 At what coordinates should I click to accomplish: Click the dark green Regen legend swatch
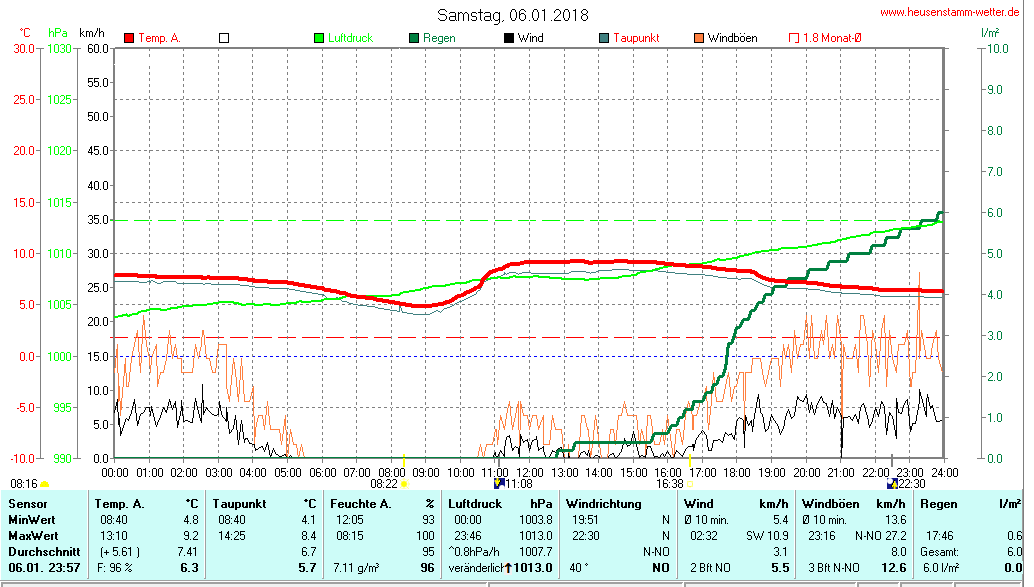pos(414,38)
